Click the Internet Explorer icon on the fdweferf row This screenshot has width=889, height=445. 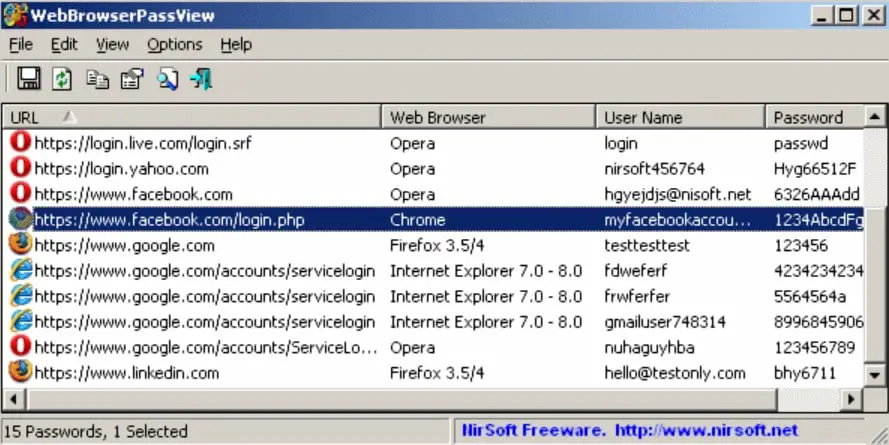[20, 270]
